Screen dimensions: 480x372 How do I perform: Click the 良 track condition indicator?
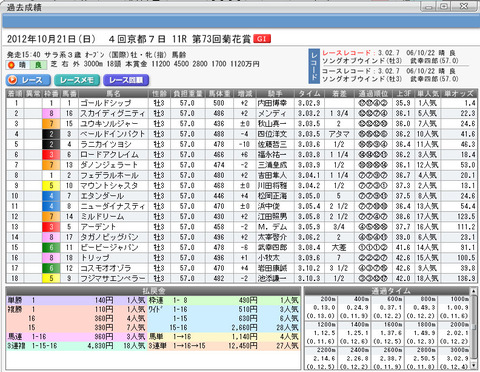coord(38,65)
